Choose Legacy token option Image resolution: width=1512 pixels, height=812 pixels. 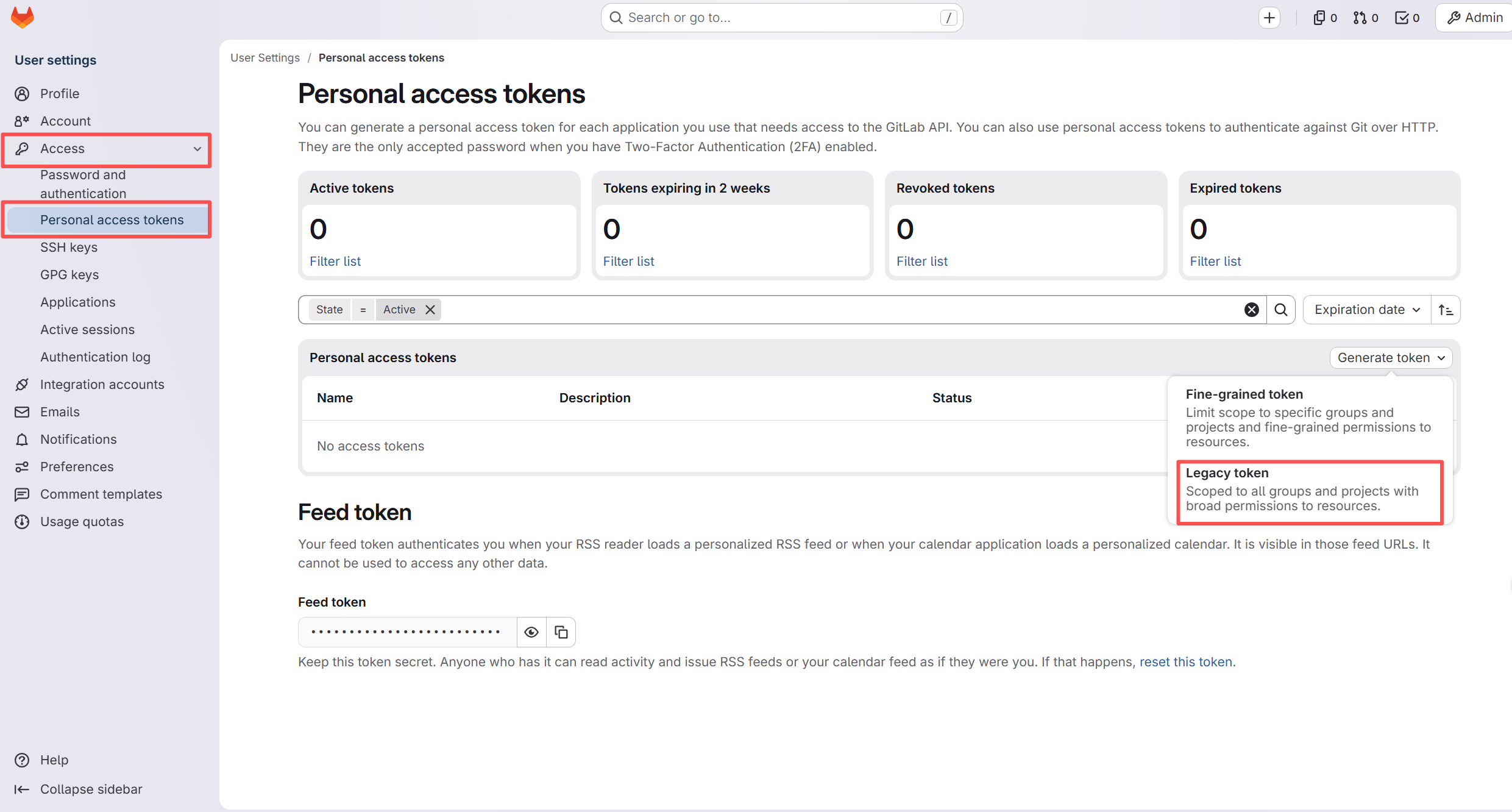(1309, 490)
